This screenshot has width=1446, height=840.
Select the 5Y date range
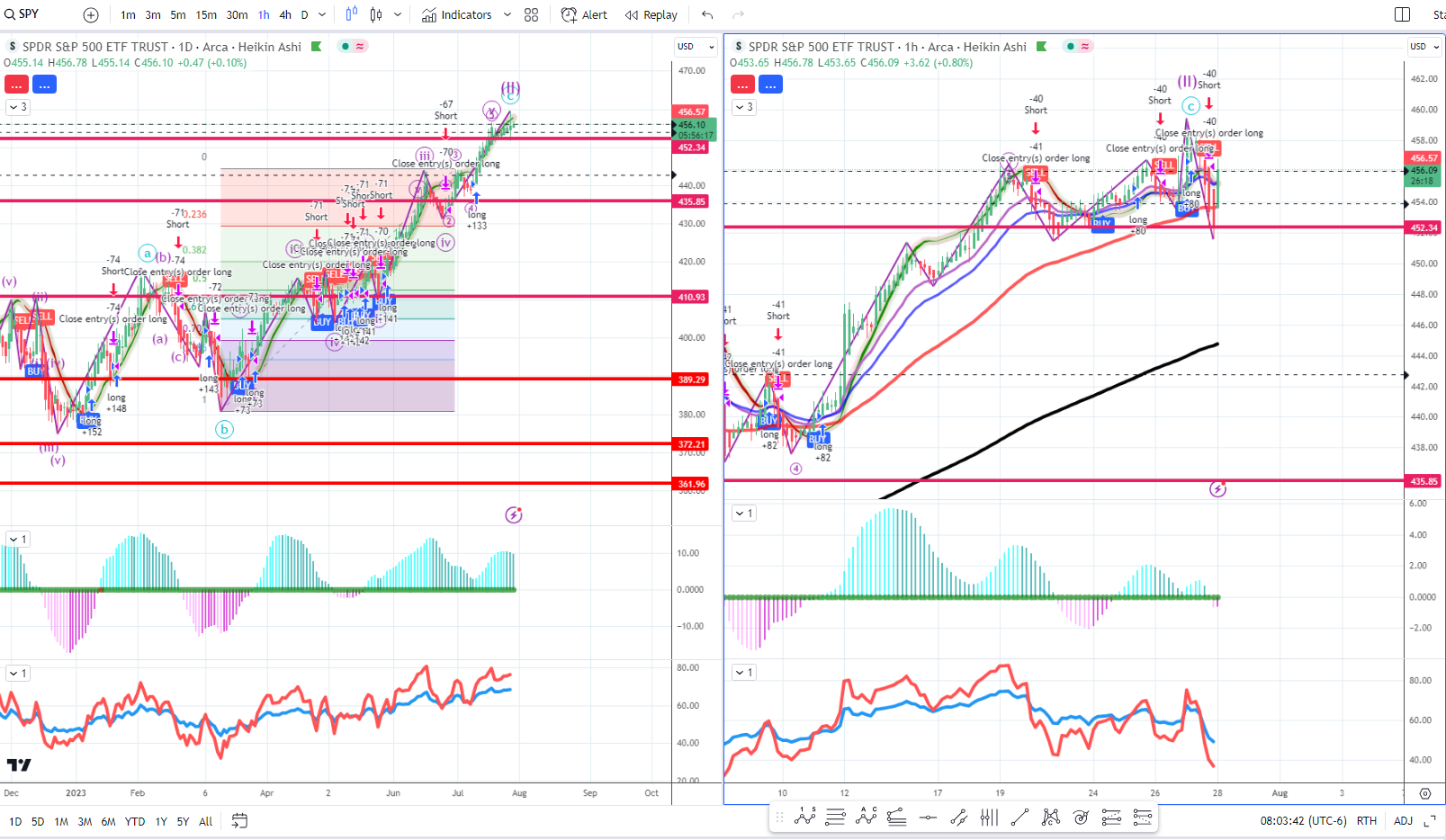click(183, 821)
